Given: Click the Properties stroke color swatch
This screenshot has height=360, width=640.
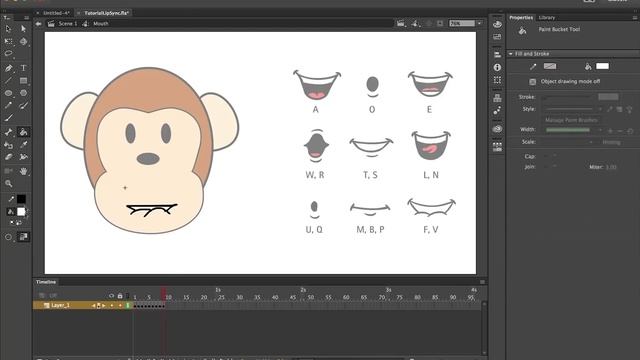Looking at the screenshot, I should pos(550,66).
